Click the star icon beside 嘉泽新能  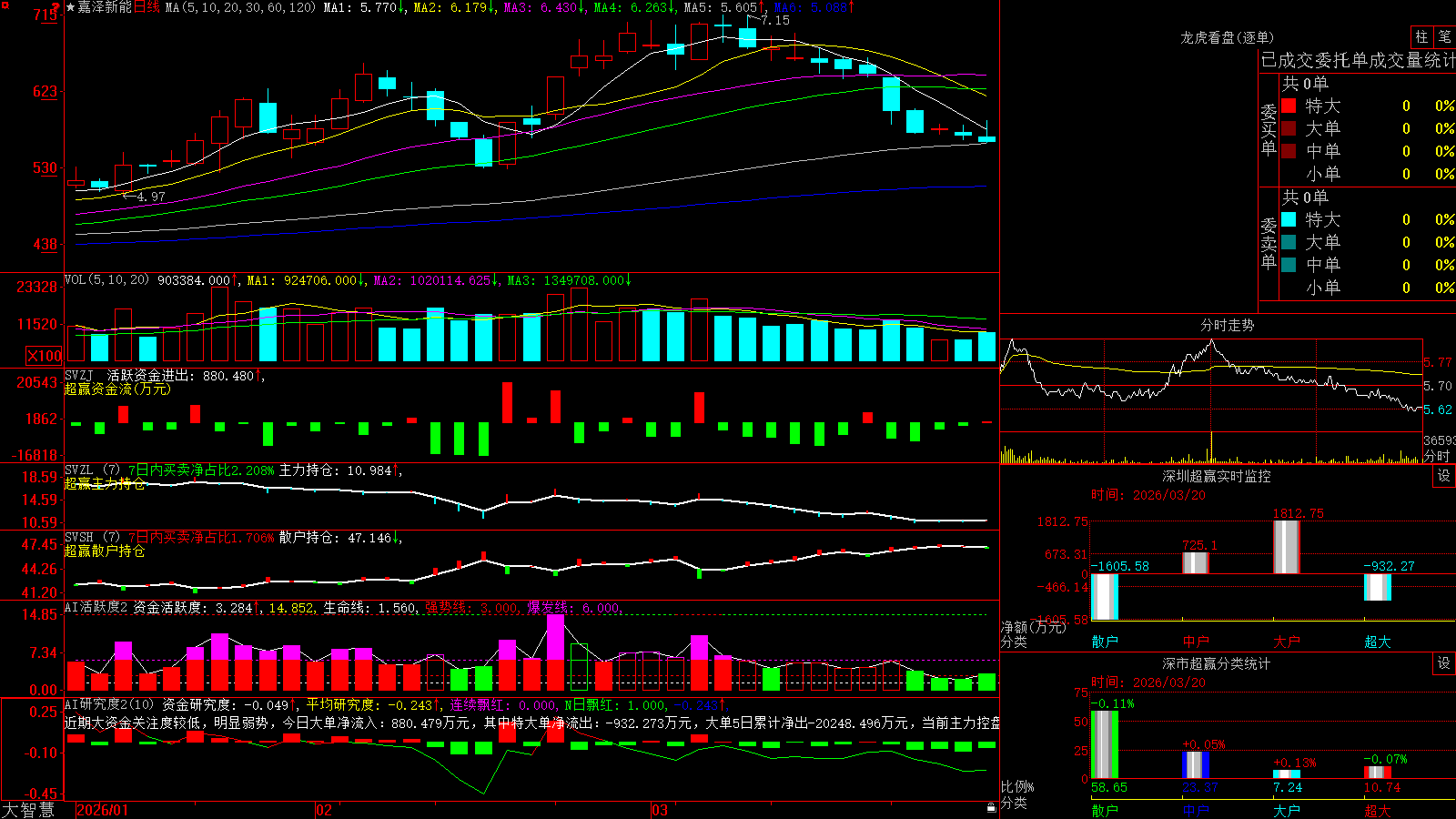(70, 7)
